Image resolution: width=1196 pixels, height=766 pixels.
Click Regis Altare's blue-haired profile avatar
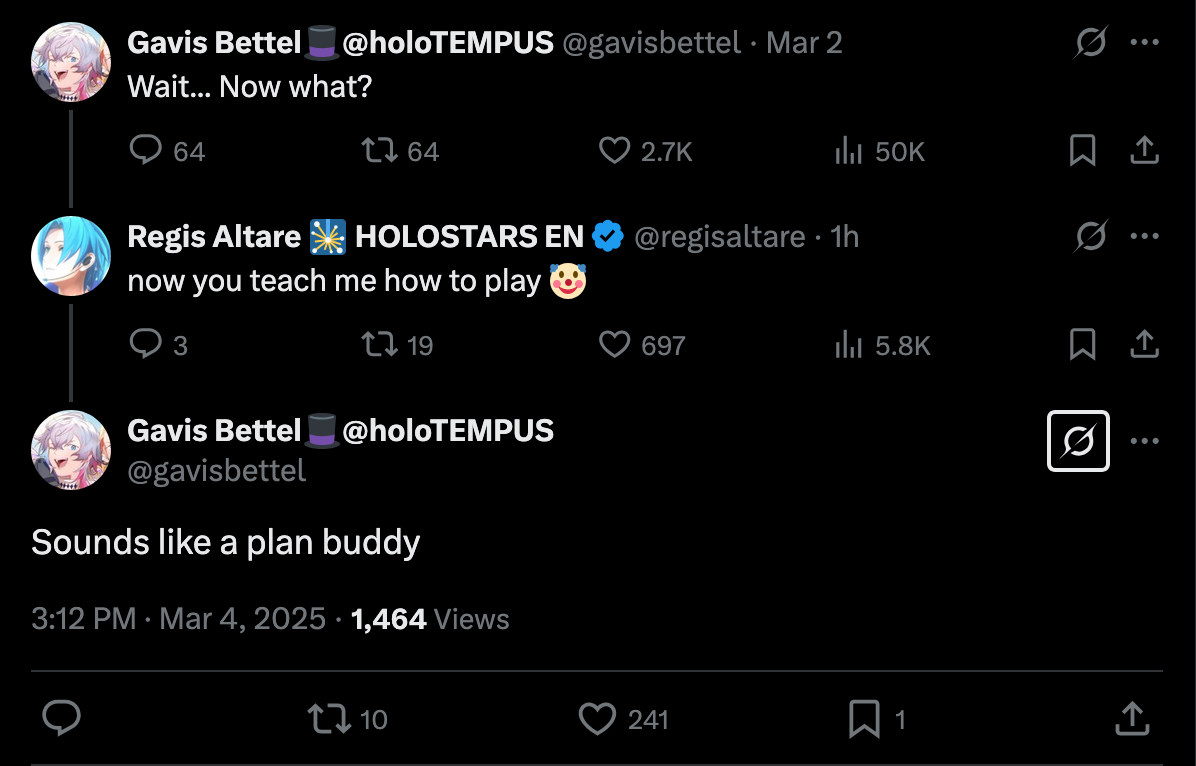coord(70,254)
